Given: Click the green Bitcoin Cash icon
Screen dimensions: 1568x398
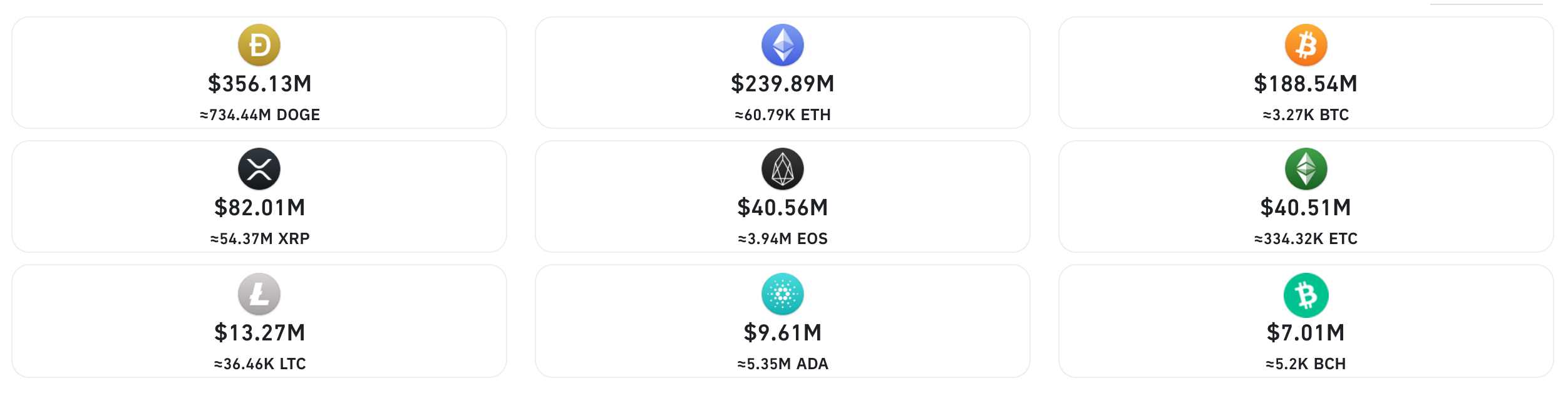Looking at the screenshot, I should [x=1306, y=295].
